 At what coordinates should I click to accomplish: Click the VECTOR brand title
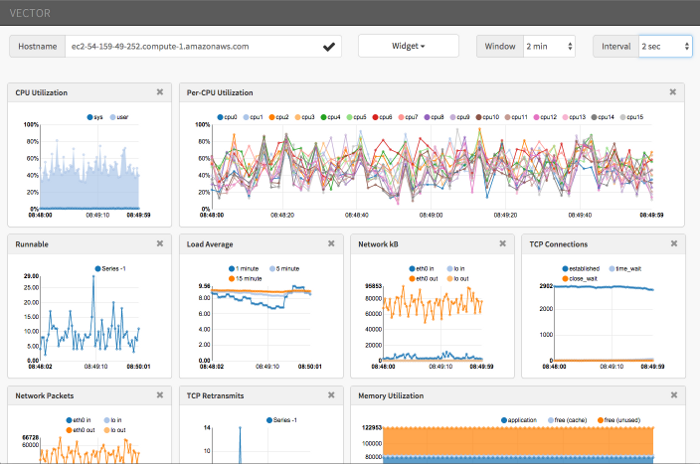(x=32, y=12)
